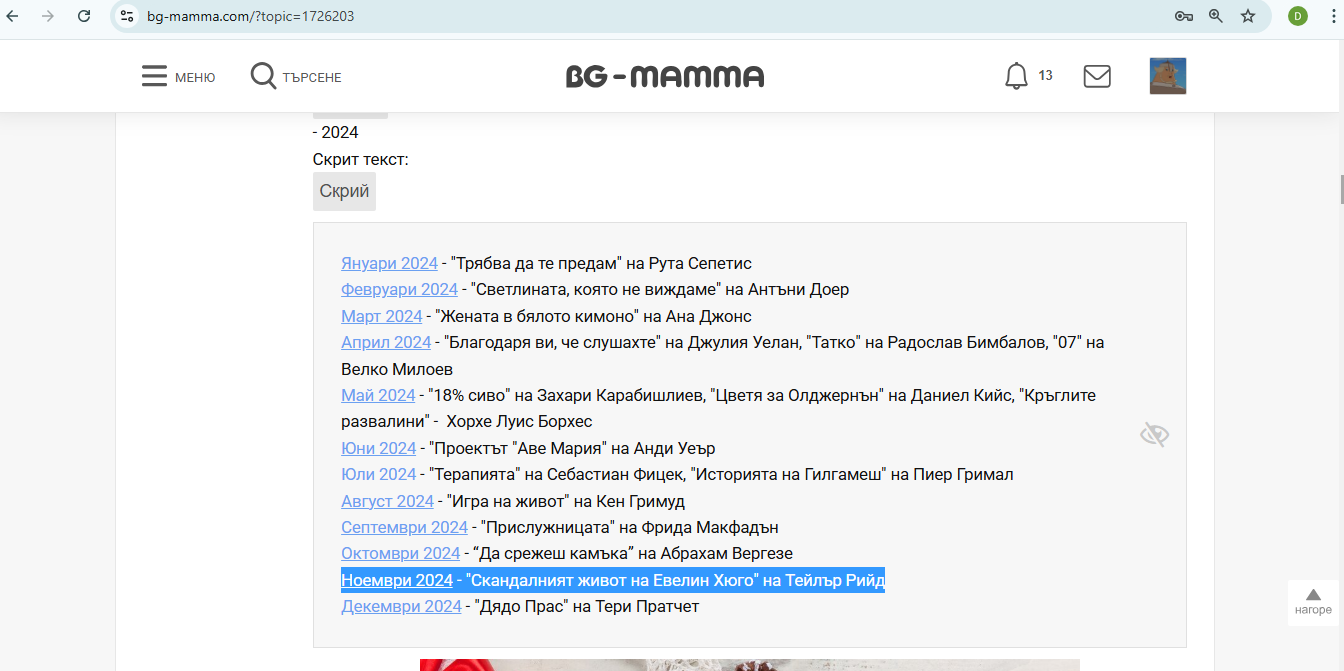Screen dimensions: 1344x671
Task: Open the browser zoom magnifier icon
Action: (1216, 16)
